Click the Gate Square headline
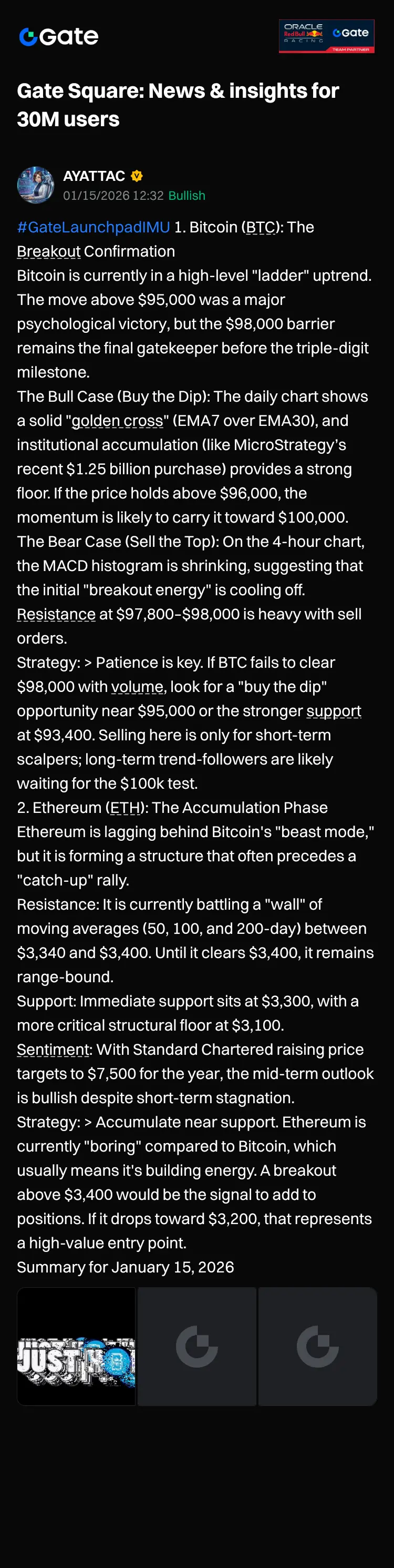This screenshot has height=1568, width=394. tap(178, 105)
